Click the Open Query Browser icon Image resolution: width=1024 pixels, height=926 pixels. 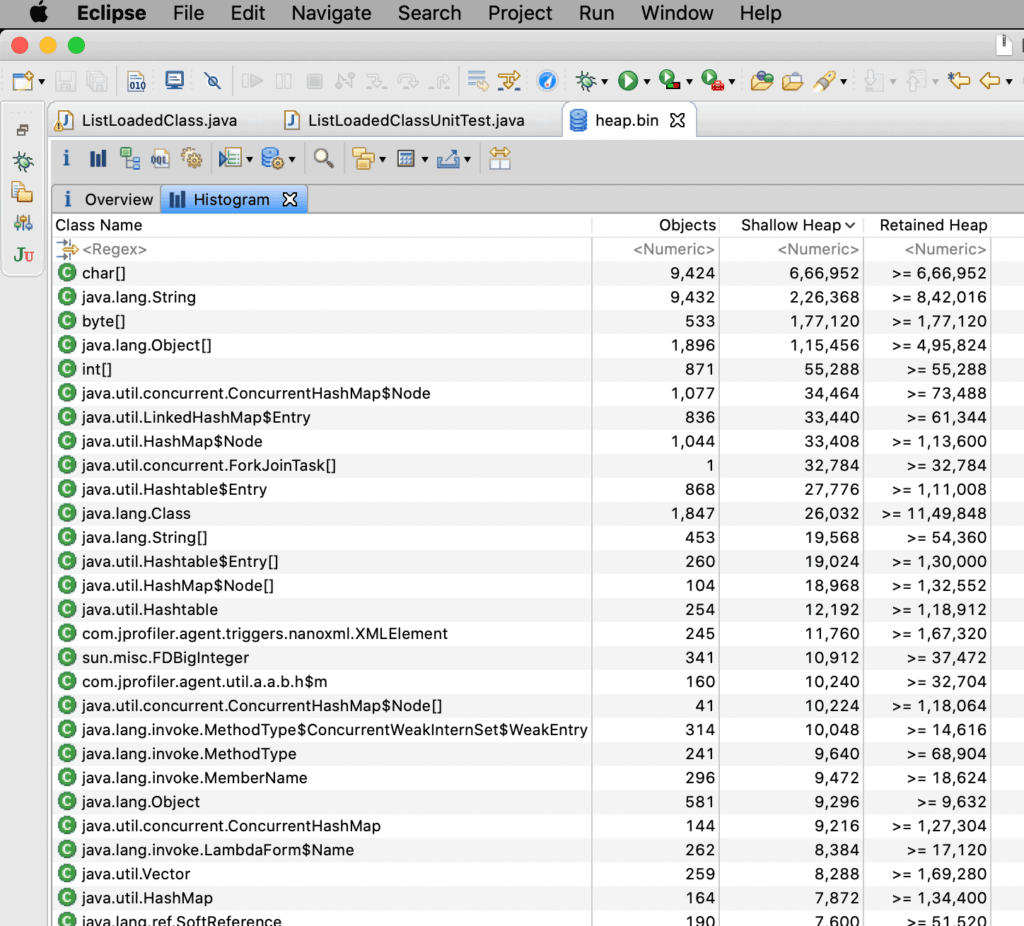coord(272,158)
